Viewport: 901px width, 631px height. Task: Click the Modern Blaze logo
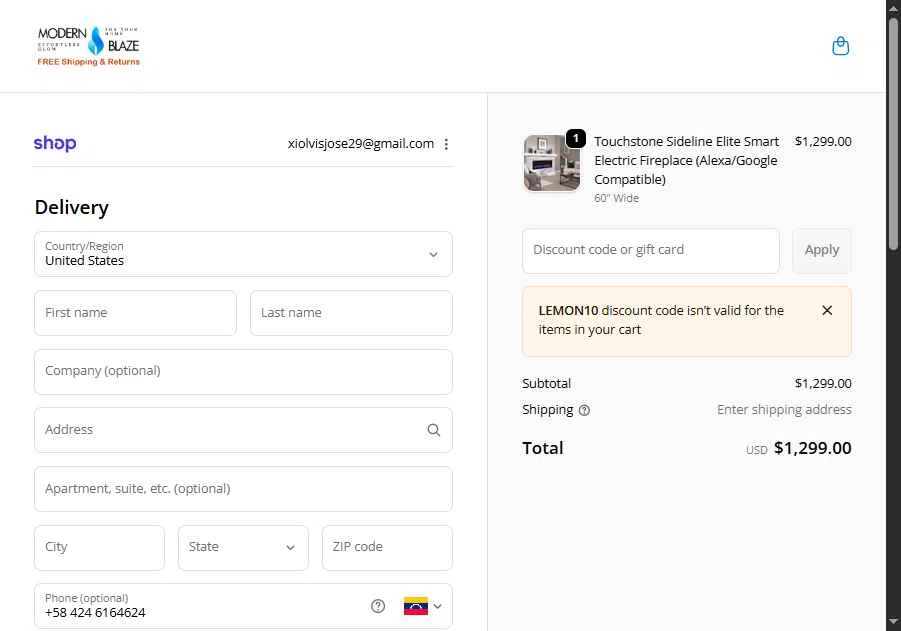[88, 46]
